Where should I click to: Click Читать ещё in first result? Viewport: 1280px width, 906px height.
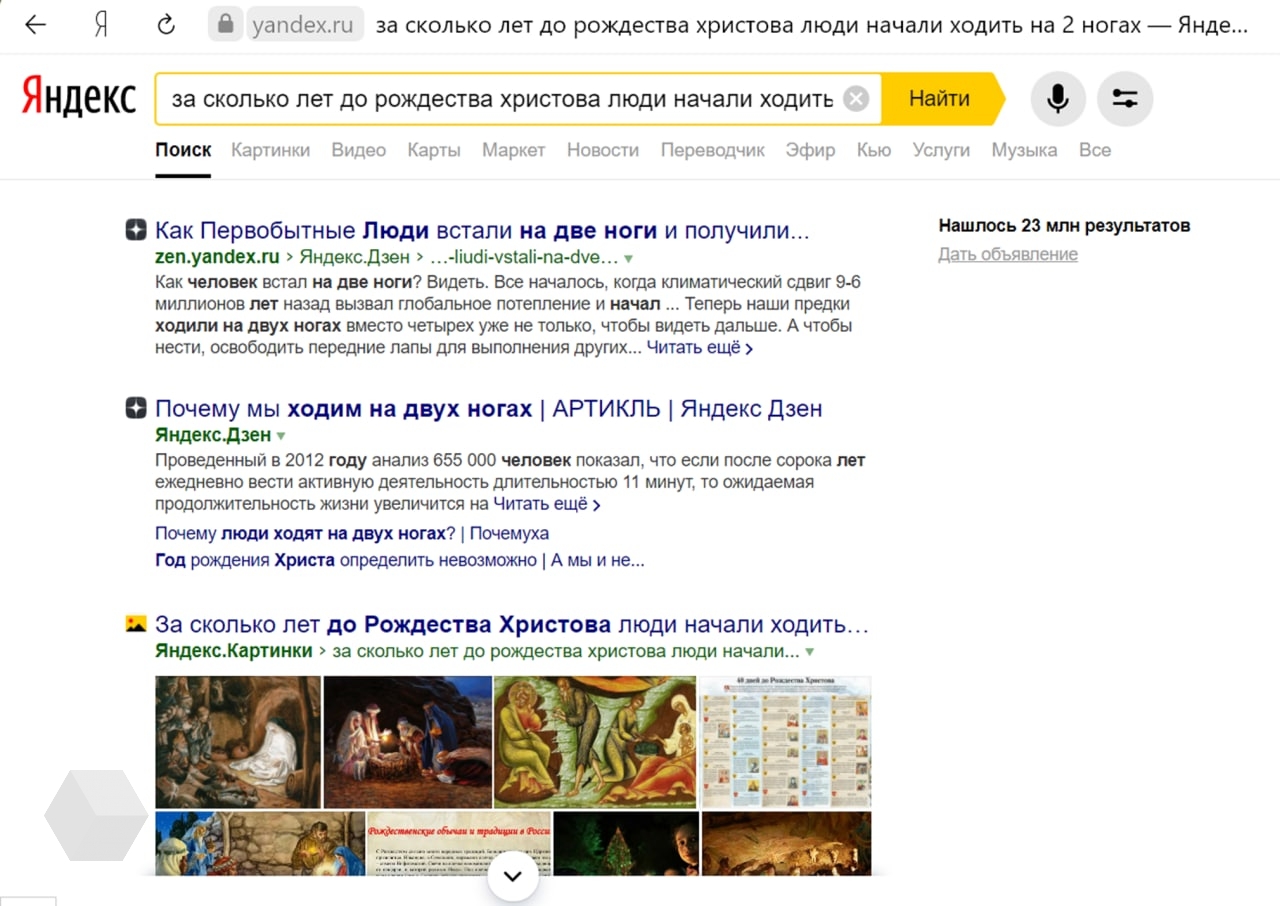(700, 348)
